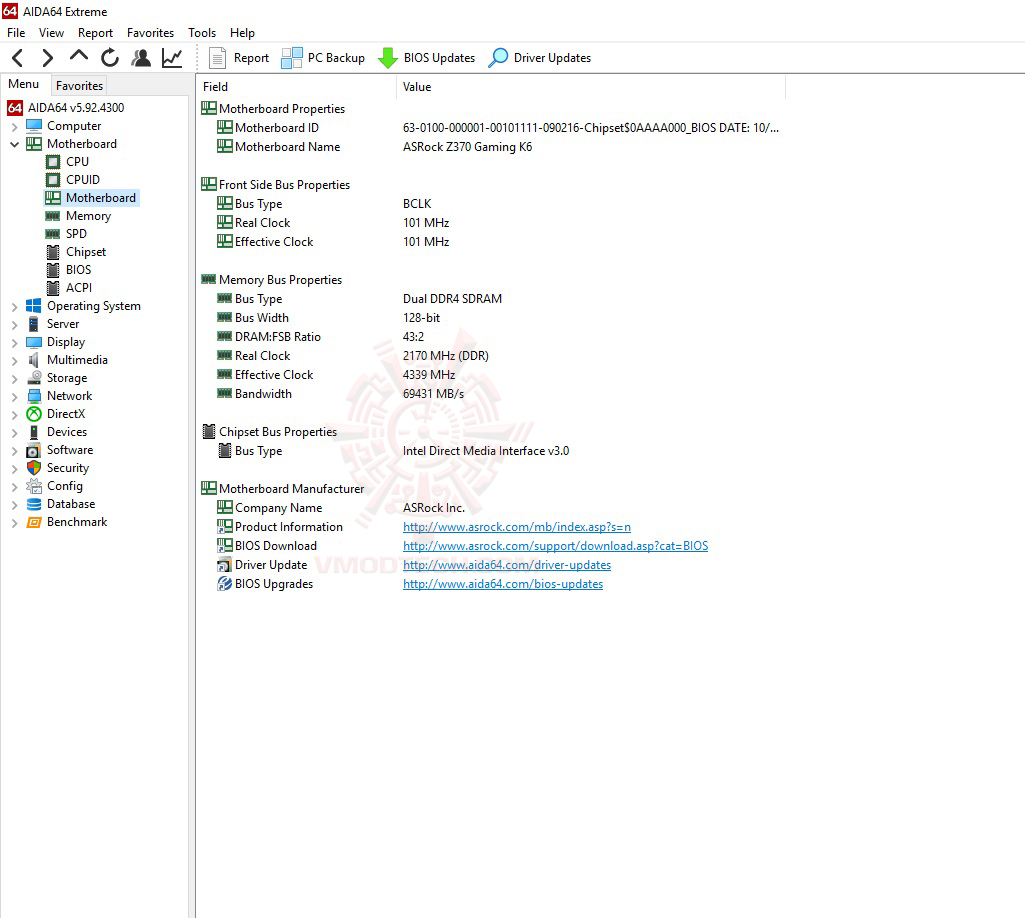
Task: Click the Security shield icon
Action: click(33, 468)
